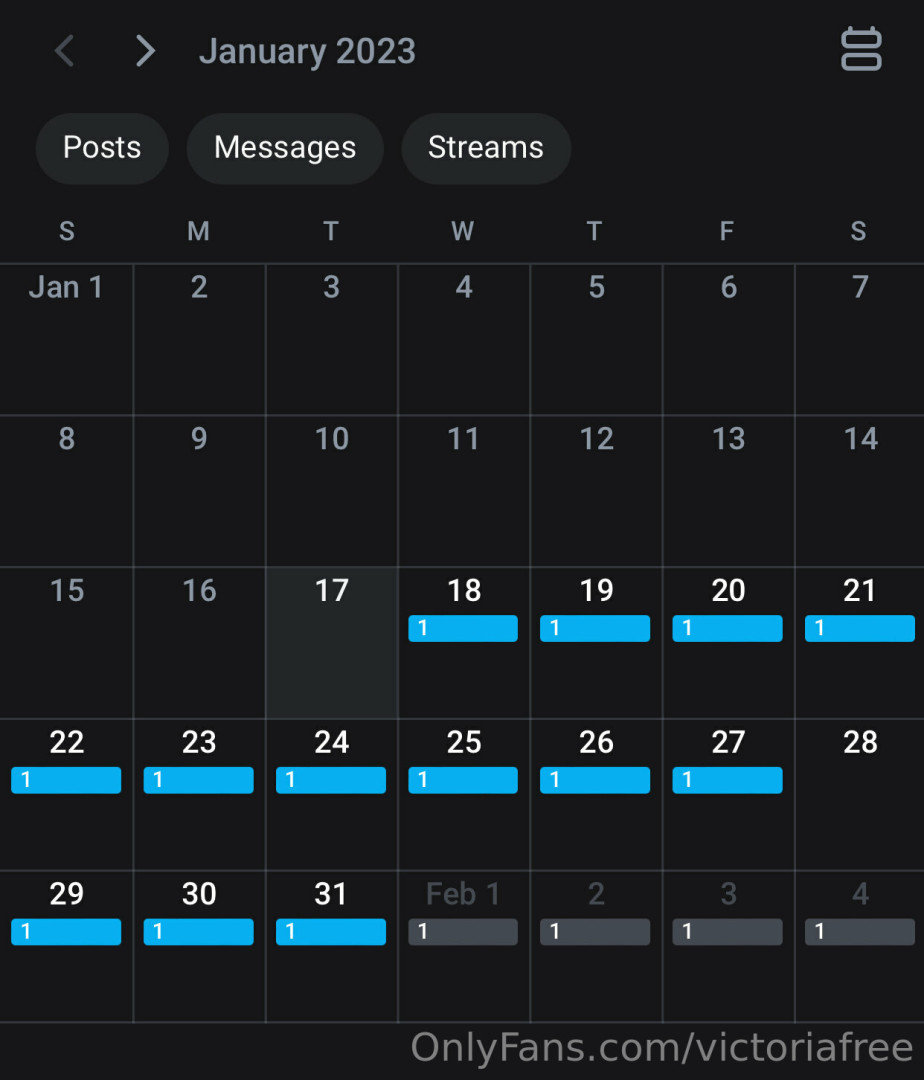Image resolution: width=924 pixels, height=1080 pixels.
Task: Click the grey event bar on February 4
Action: [859, 932]
